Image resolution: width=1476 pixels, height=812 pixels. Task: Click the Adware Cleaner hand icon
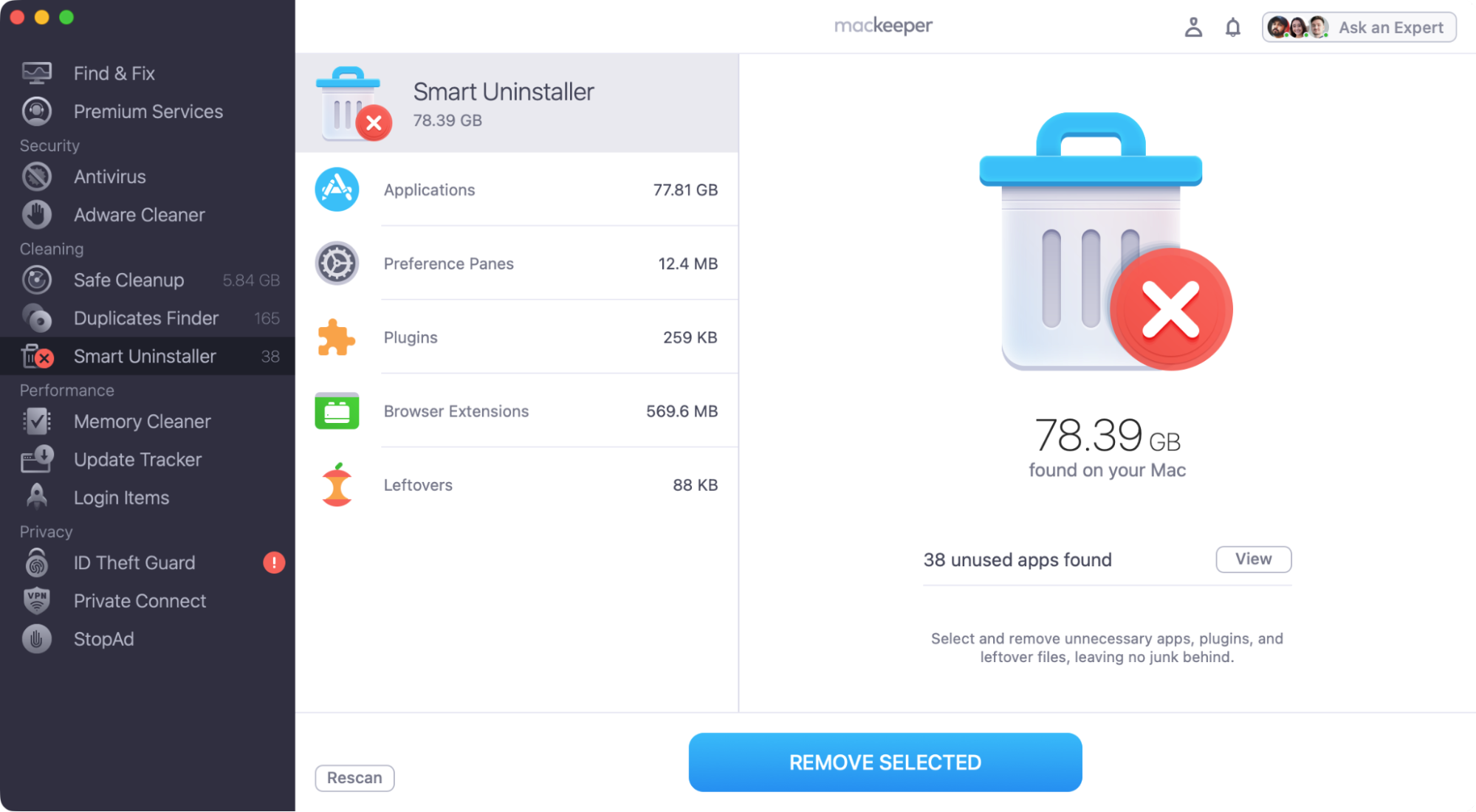coord(37,215)
